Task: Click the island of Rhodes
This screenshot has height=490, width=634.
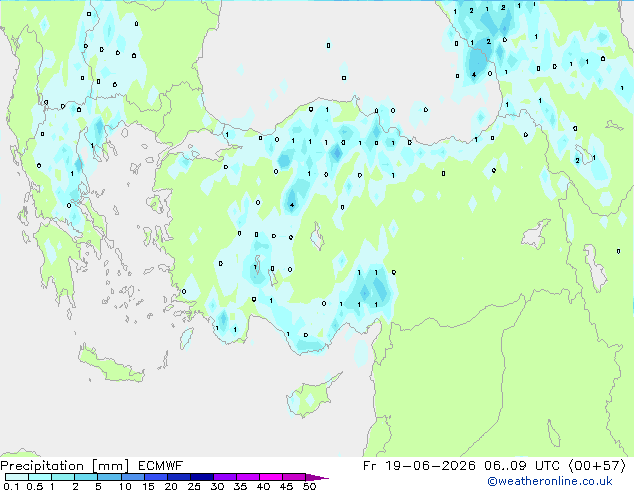Action: 187,338
